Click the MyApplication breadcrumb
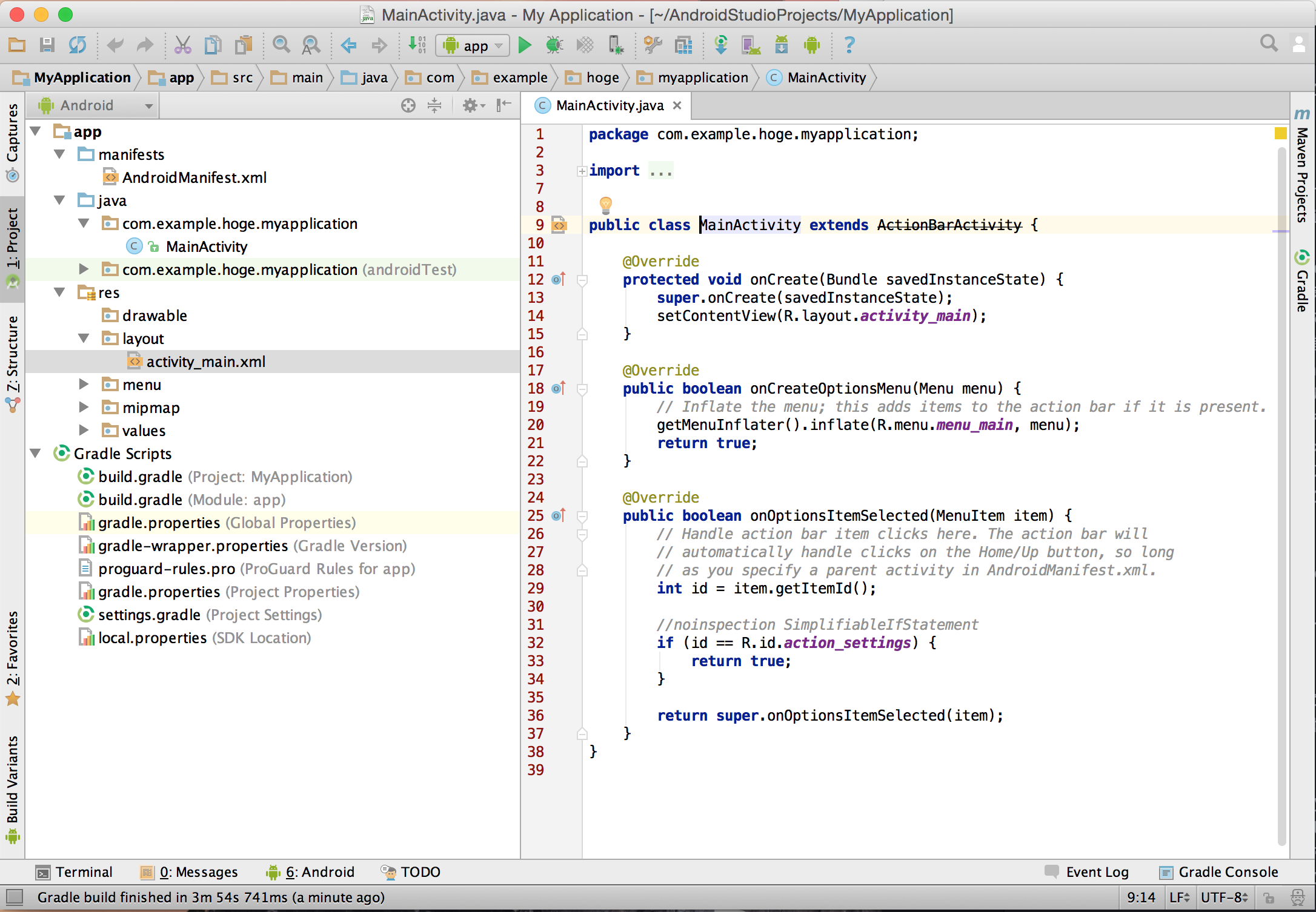 click(x=71, y=78)
